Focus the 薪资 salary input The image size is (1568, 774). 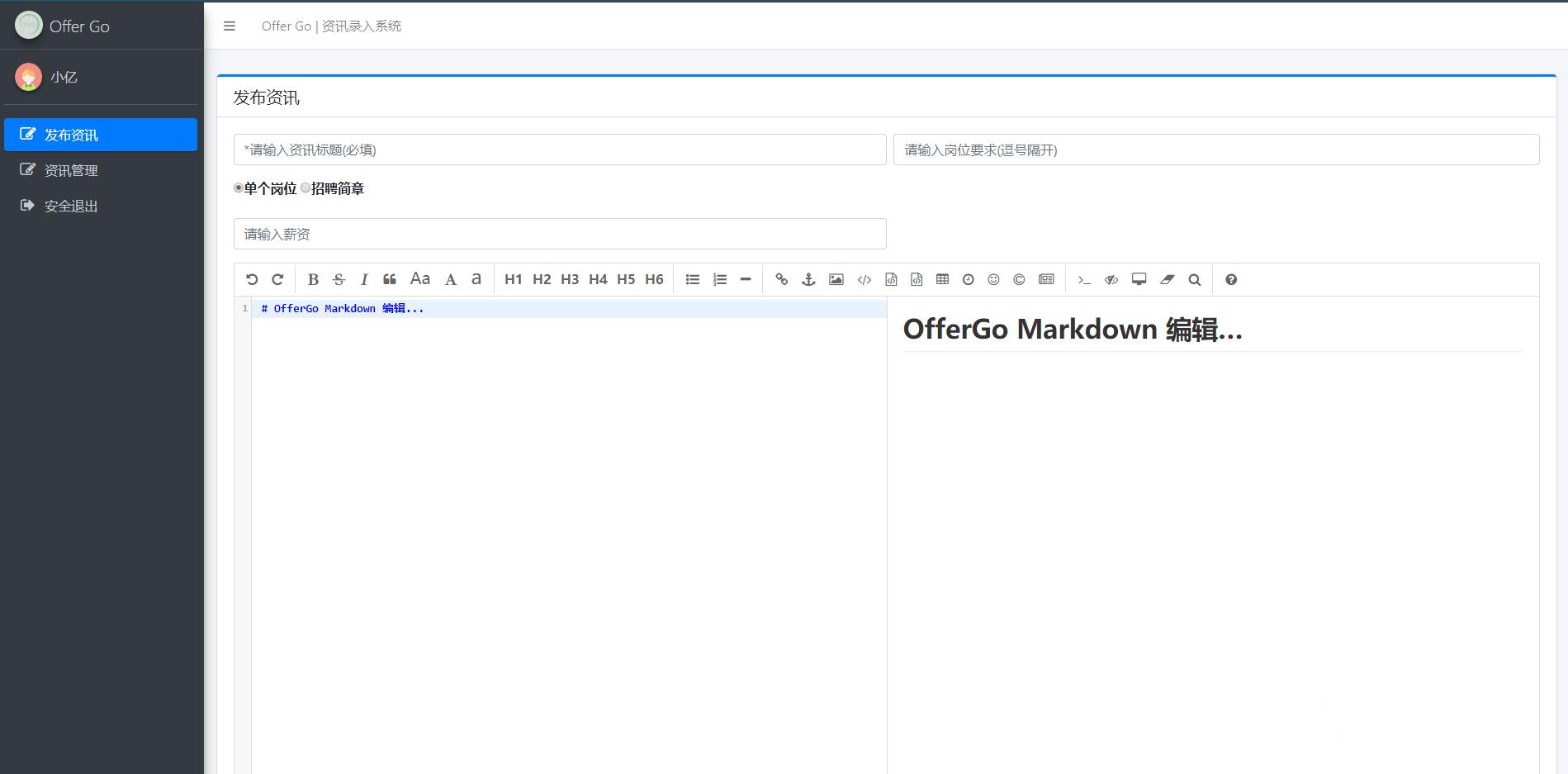560,234
